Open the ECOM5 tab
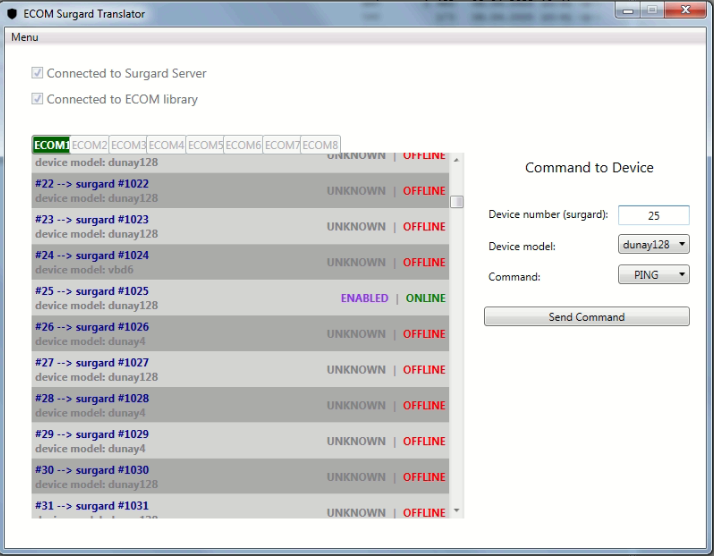The height and width of the screenshot is (556, 714). click(205, 145)
